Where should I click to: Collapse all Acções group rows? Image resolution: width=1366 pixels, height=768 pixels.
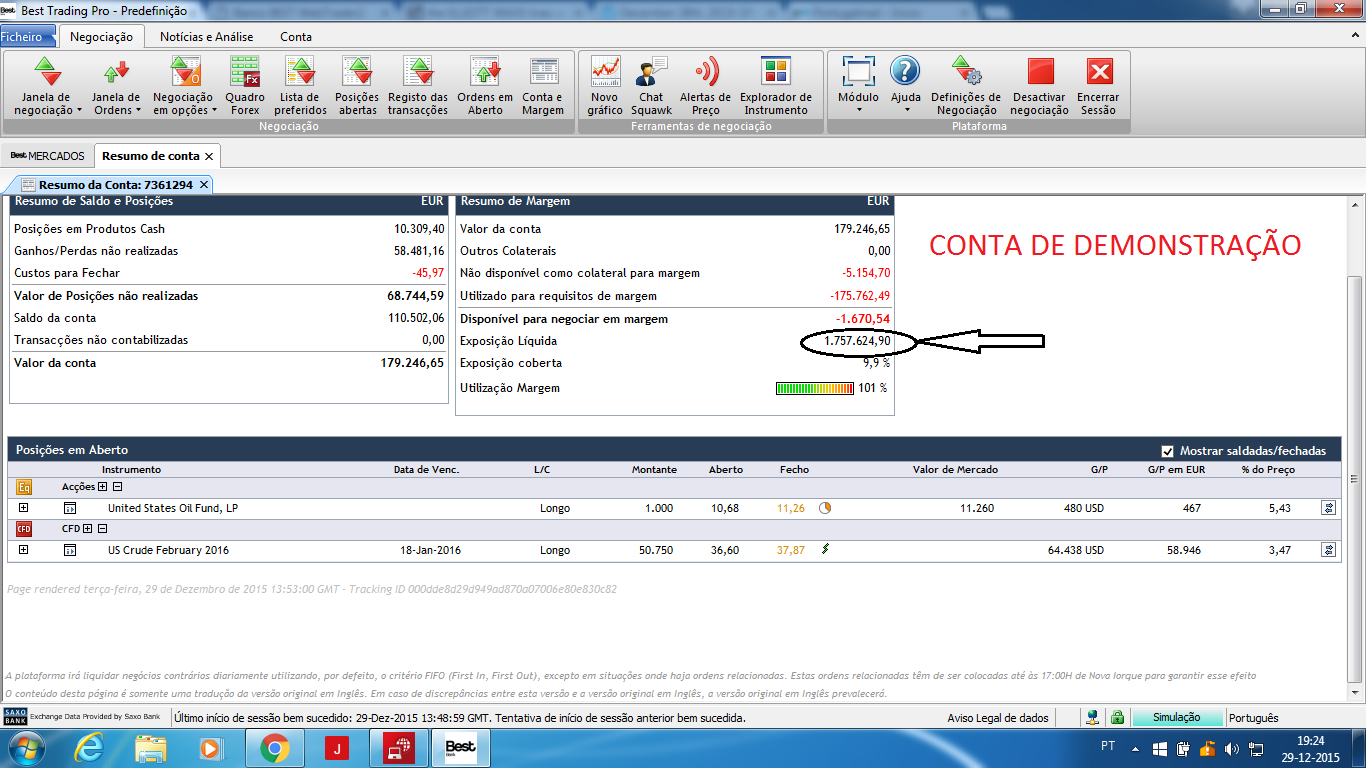click(x=117, y=487)
